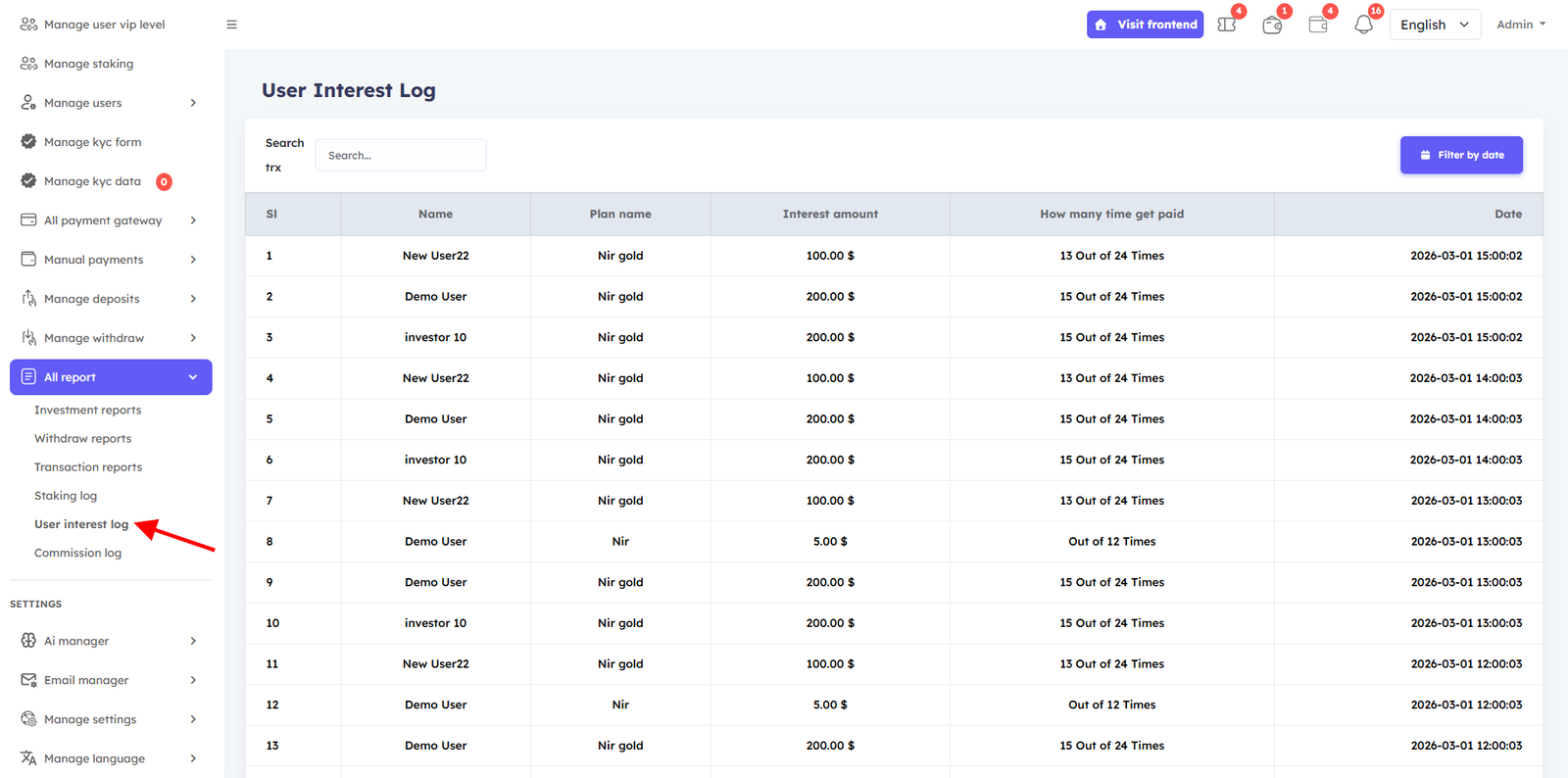Open the notification bell icon
Screen dimensions: 1568x778
pos(1363,24)
